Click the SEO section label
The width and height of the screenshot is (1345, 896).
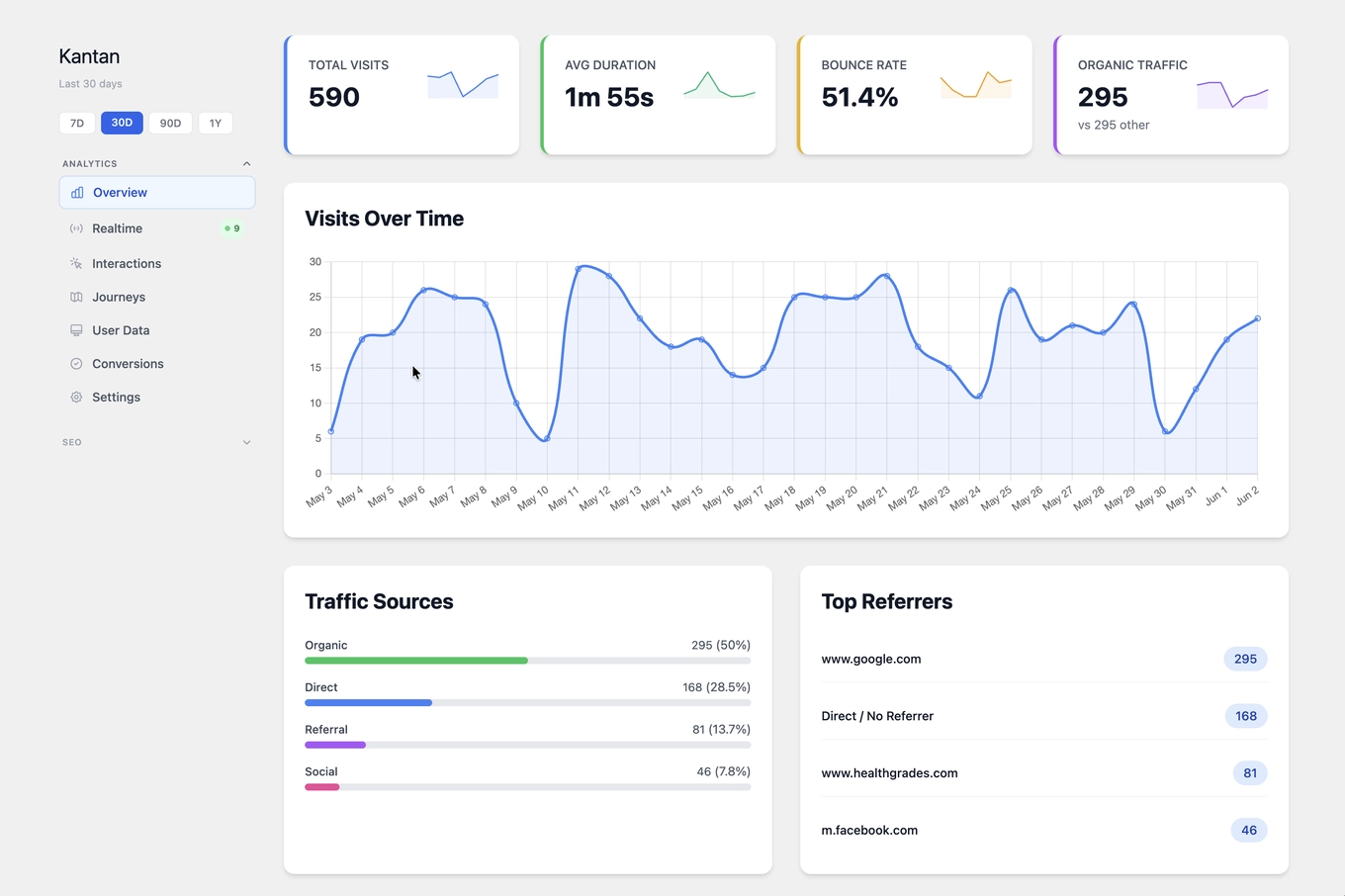[x=72, y=443]
